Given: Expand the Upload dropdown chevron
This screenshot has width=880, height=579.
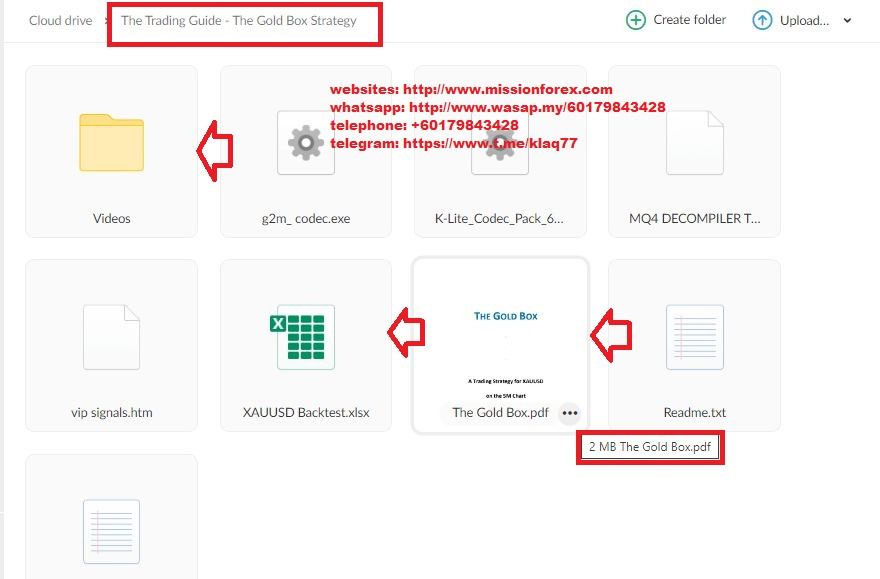Looking at the screenshot, I should point(848,21).
